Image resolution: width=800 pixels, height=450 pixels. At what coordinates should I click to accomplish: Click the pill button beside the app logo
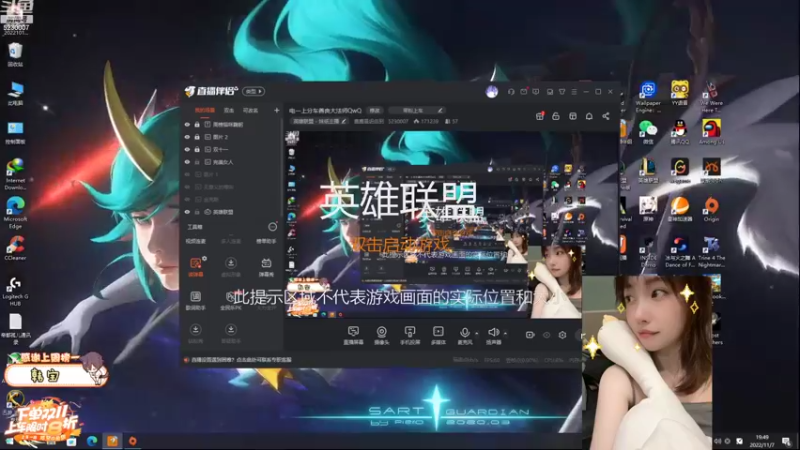[x=253, y=91]
